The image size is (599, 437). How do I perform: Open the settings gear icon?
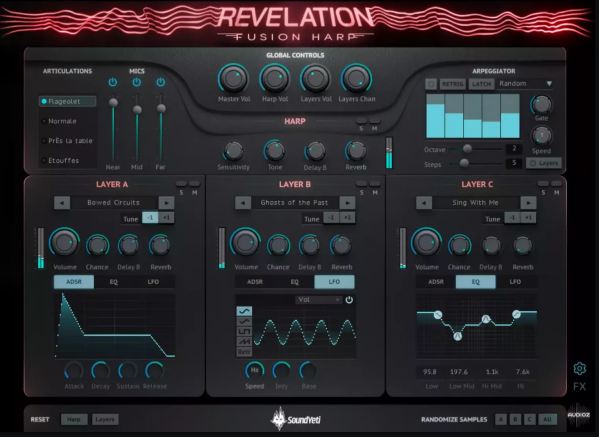coord(580,369)
